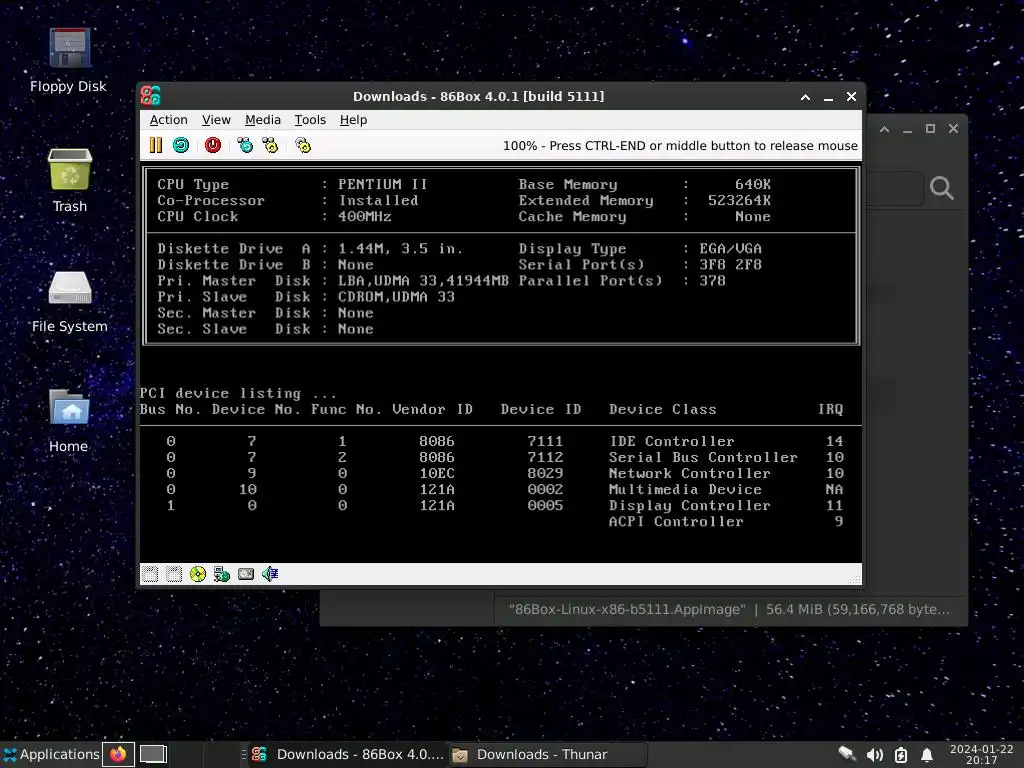This screenshot has height=768, width=1024.
Task: Click the 'EGA/VGA' display type value
Action: pyautogui.click(x=730, y=249)
